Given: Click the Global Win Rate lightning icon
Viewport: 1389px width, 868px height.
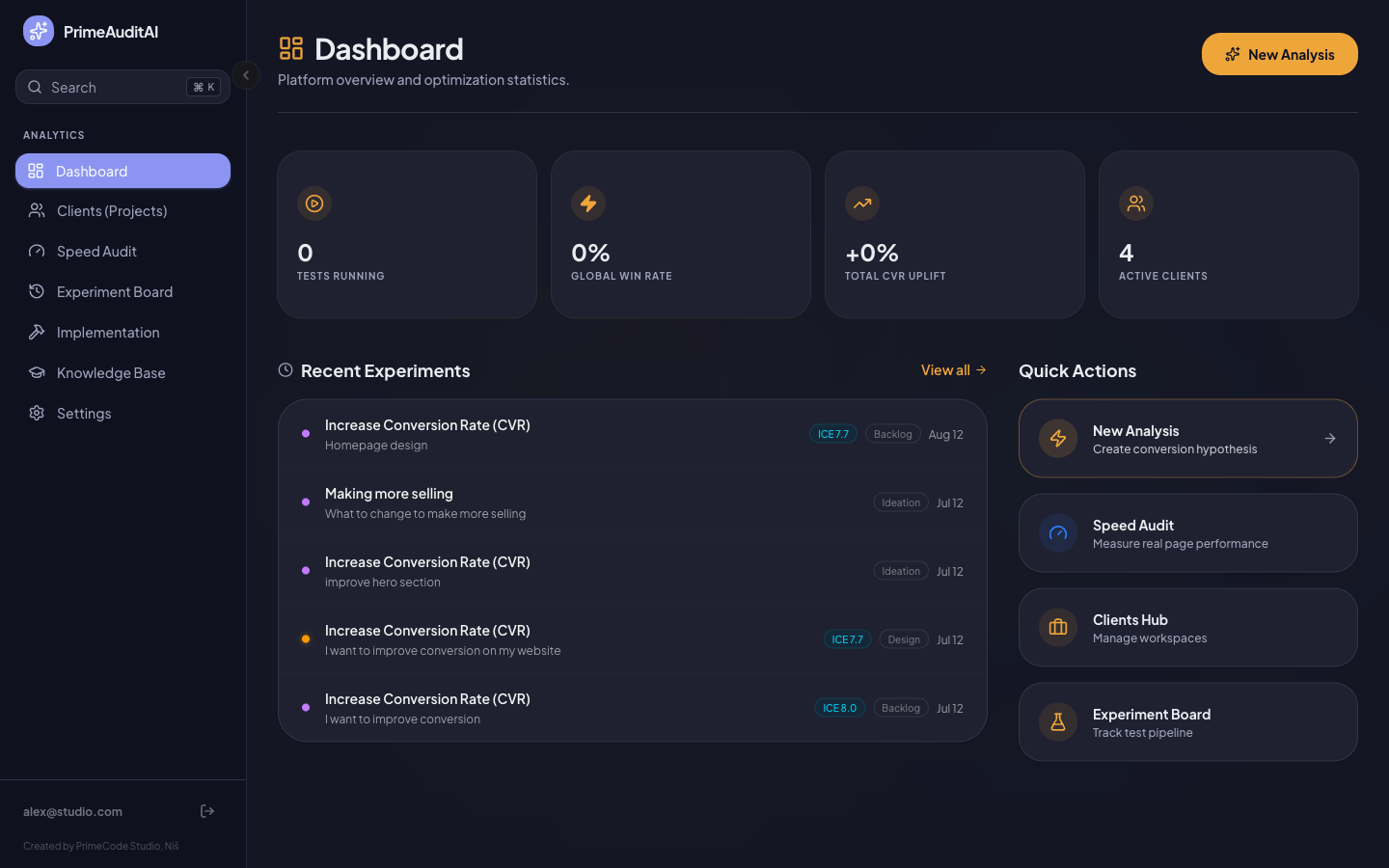Looking at the screenshot, I should pos(588,203).
